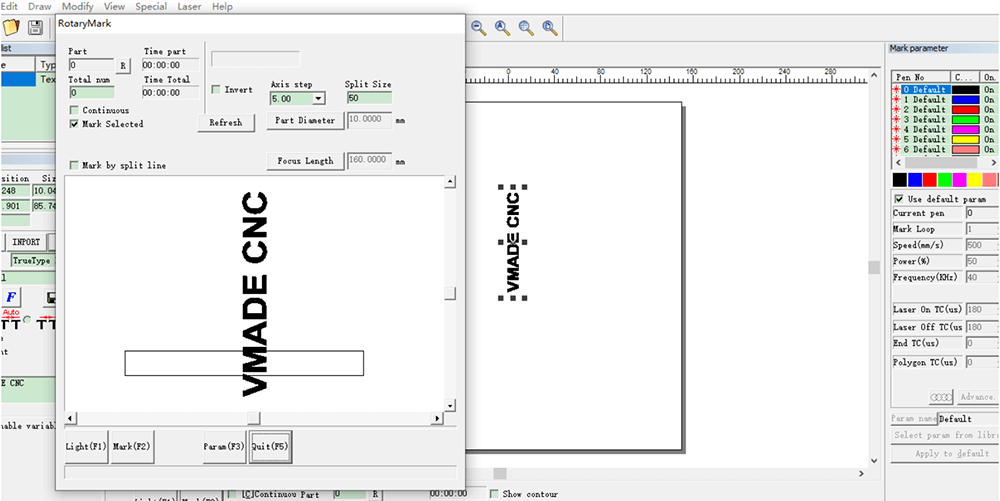This screenshot has width=1000, height=501.
Task: Click the preview horizontal scrollbar thumb
Action: 254,418
